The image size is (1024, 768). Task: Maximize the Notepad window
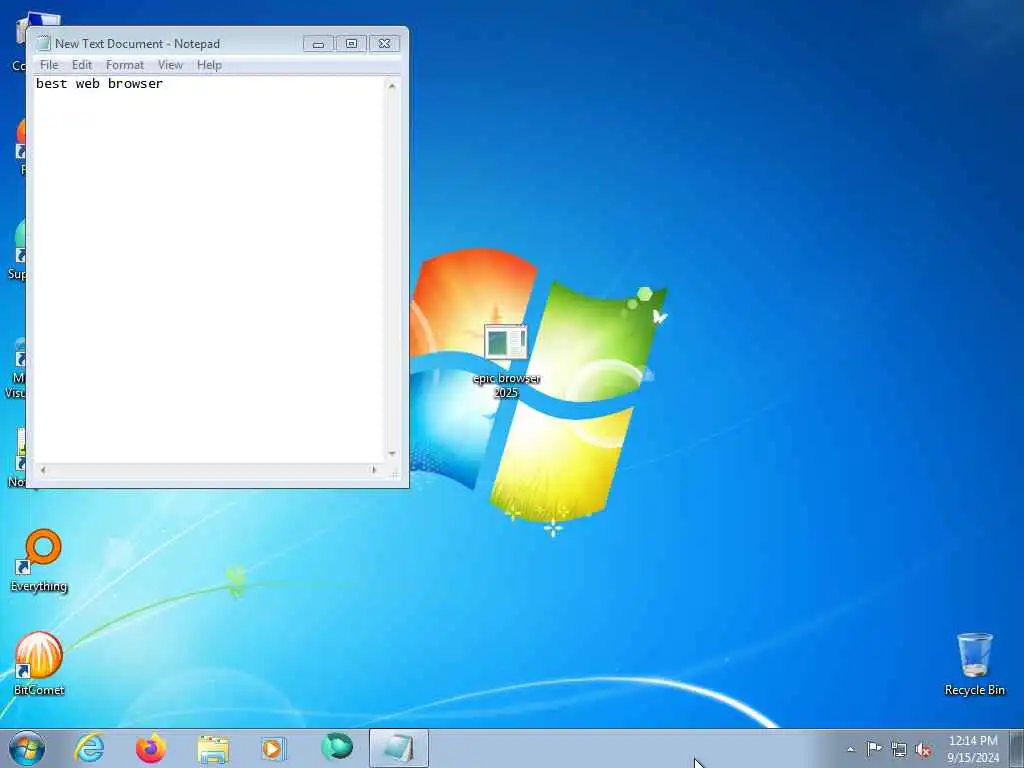[x=351, y=44]
